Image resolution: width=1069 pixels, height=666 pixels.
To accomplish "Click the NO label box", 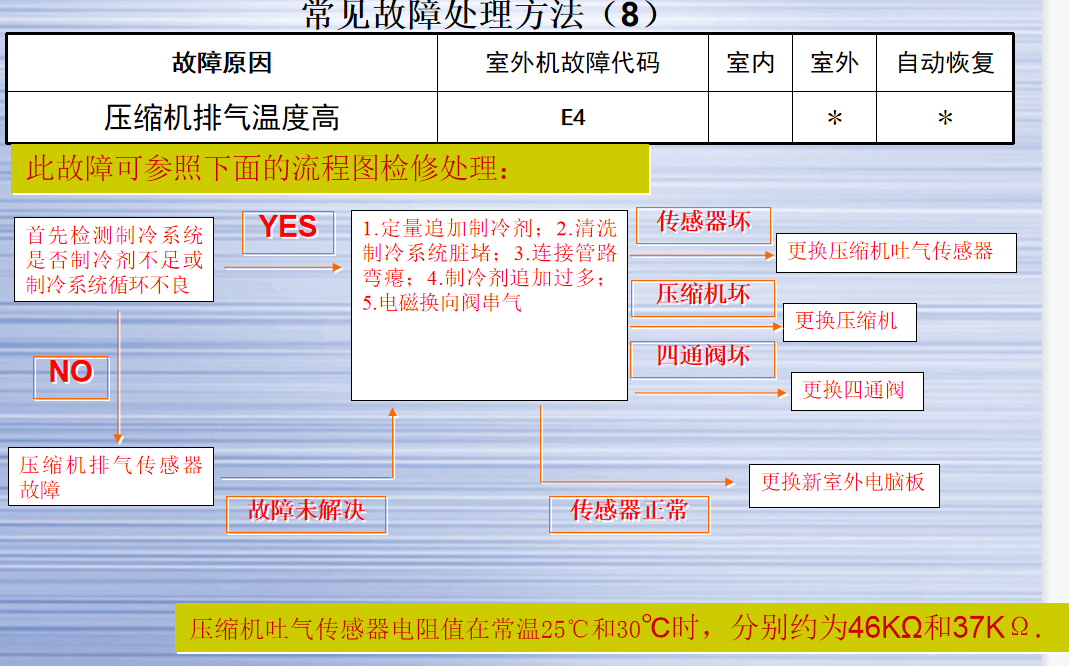I will (x=71, y=378).
